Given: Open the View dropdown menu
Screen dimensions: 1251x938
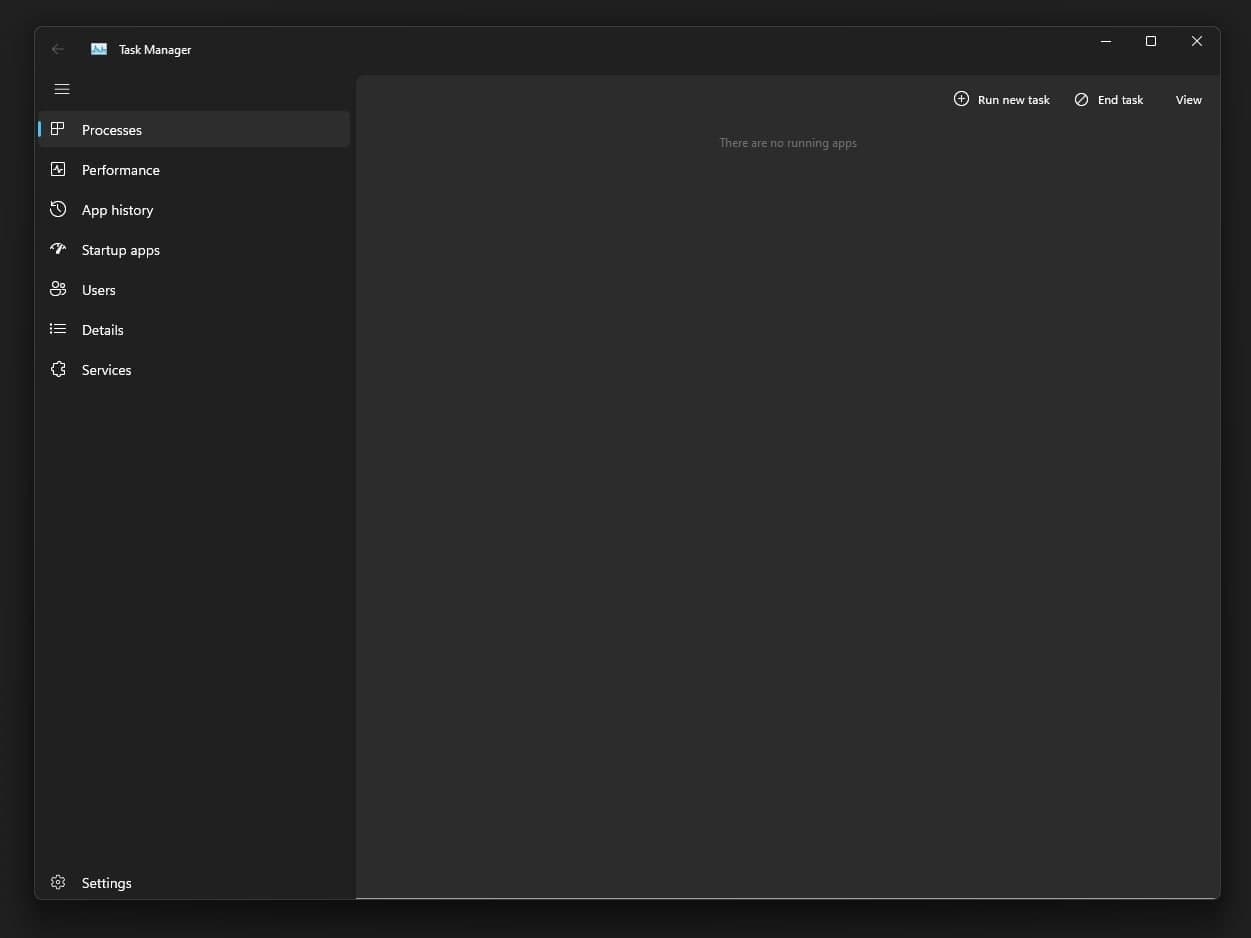Looking at the screenshot, I should pos(1188,100).
